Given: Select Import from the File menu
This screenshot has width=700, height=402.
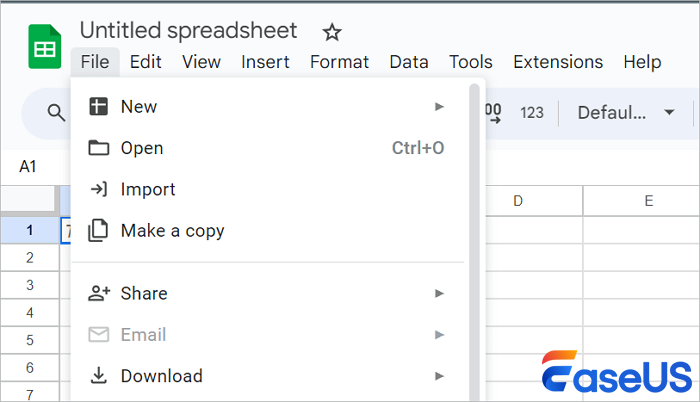Looking at the screenshot, I should tap(268, 189).
